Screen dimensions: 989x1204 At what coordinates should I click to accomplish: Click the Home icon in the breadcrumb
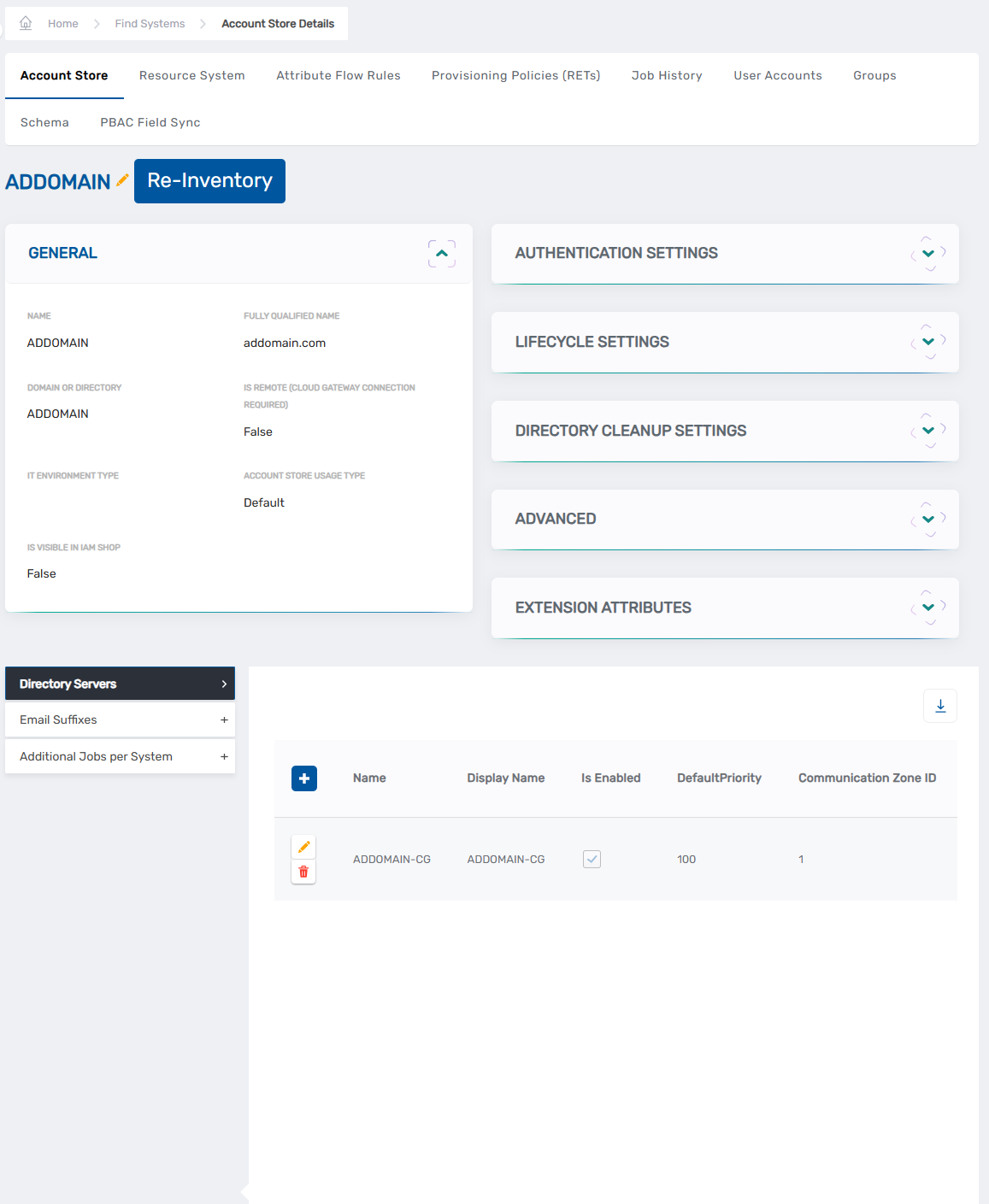coord(26,23)
